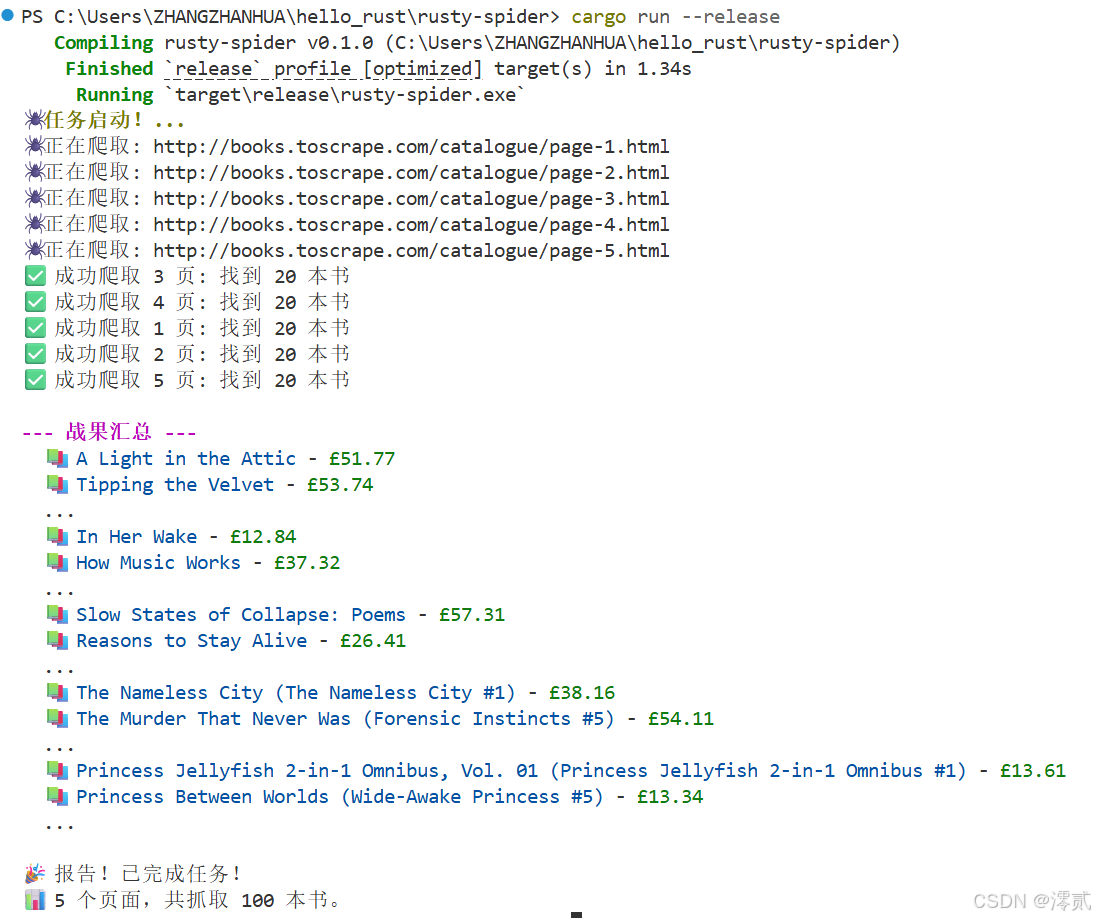Click the price £54.11
Viewport: 1095px width, 918px height.
(681, 718)
